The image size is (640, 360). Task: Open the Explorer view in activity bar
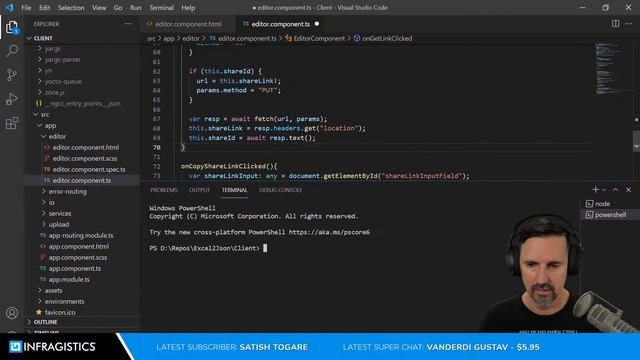click(x=12, y=27)
